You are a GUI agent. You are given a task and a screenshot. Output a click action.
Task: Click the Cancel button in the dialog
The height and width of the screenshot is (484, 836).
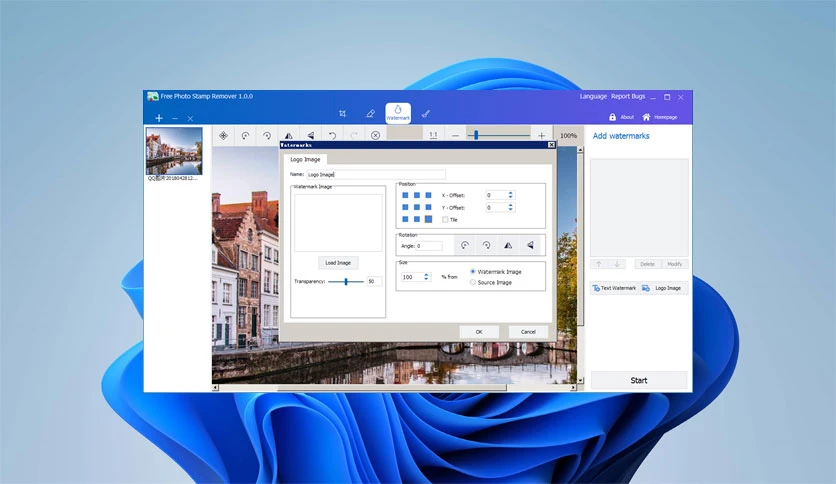pos(528,332)
